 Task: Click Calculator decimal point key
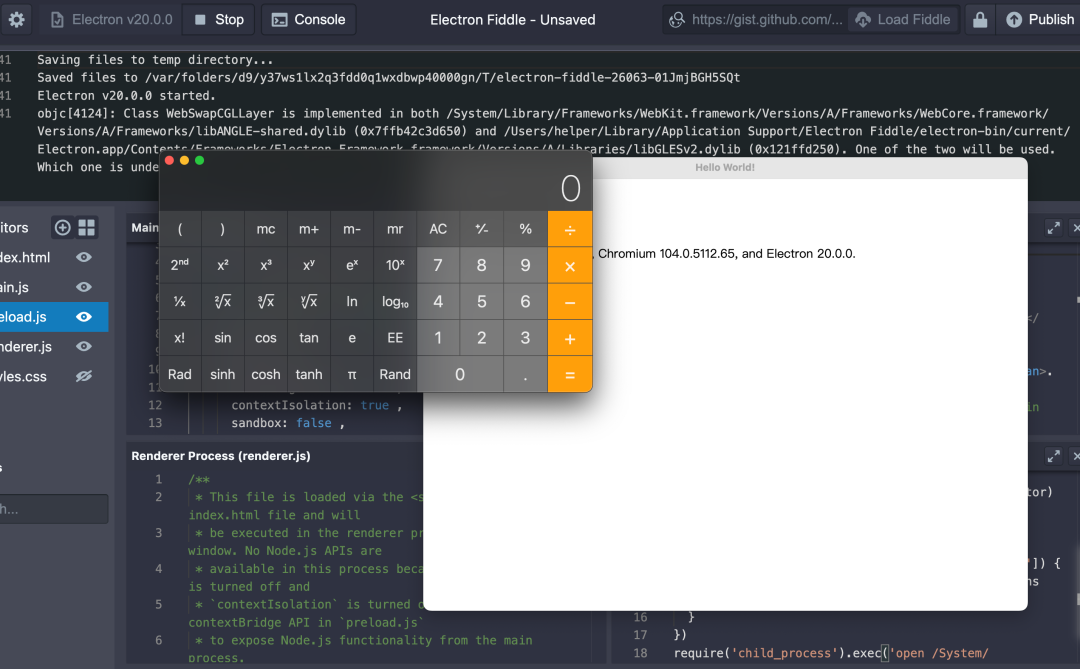click(x=526, y=374)
